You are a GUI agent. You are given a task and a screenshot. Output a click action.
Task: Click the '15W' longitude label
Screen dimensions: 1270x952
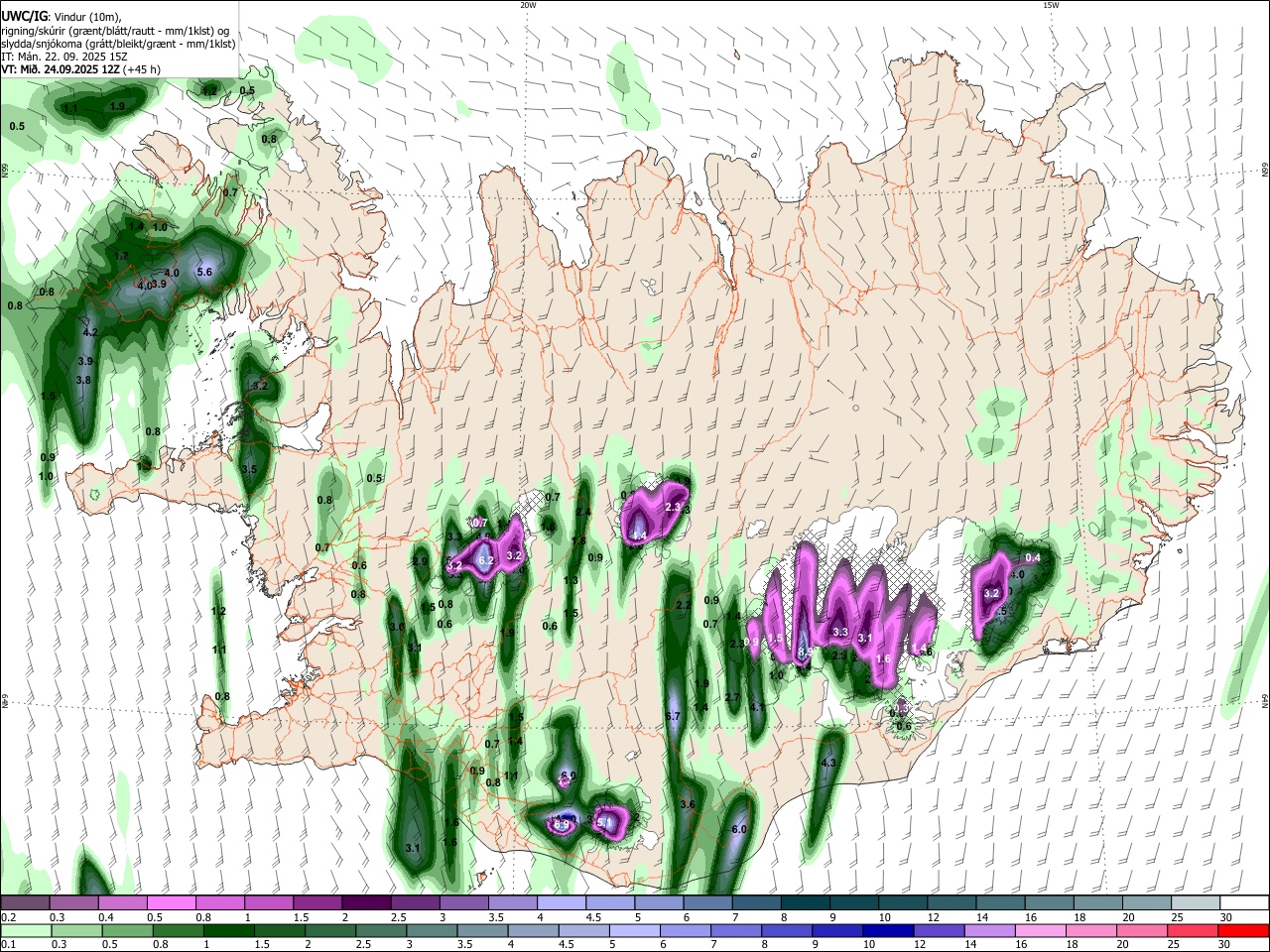(x=1050, y=5)
